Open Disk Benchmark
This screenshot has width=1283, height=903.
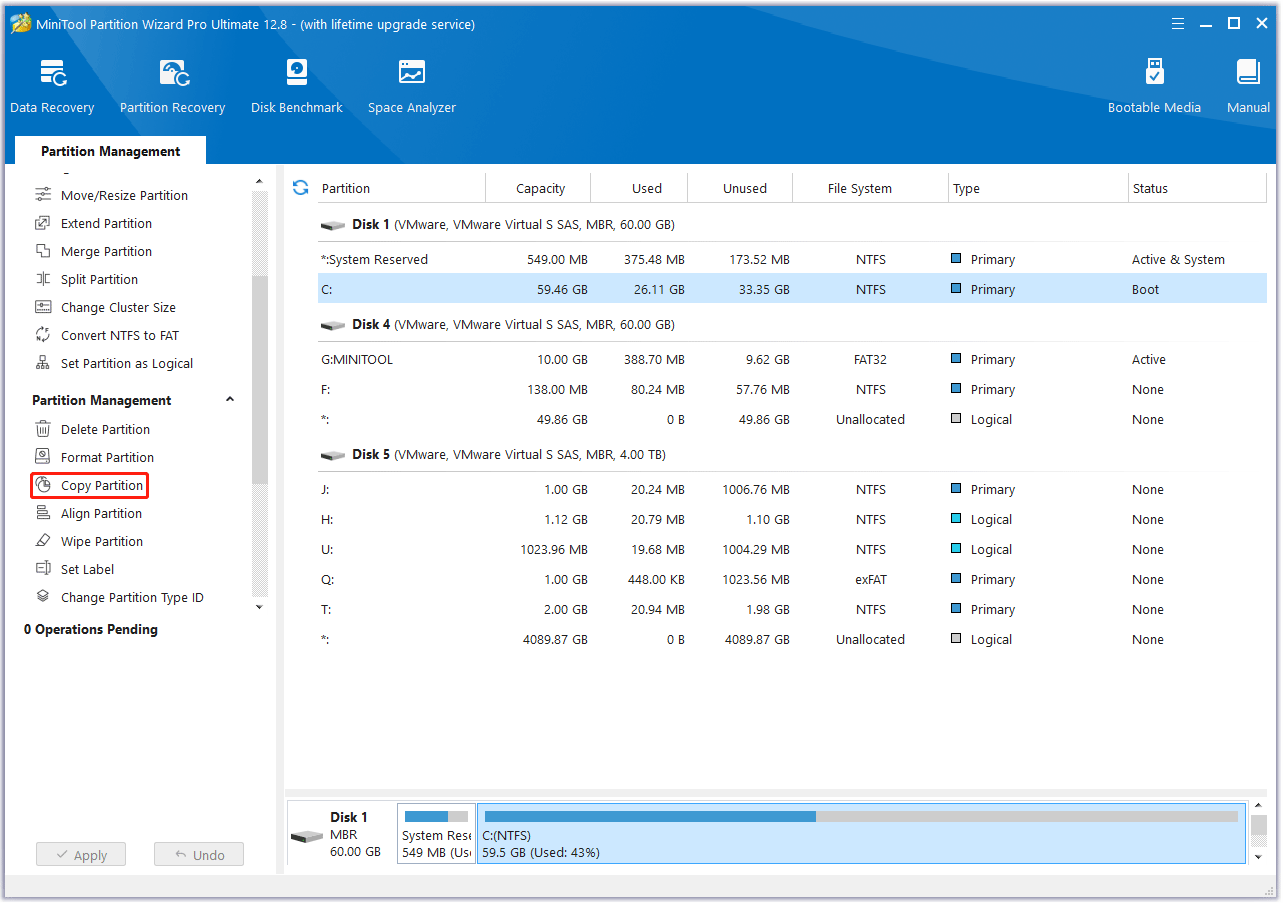click(x=297, y=86)
